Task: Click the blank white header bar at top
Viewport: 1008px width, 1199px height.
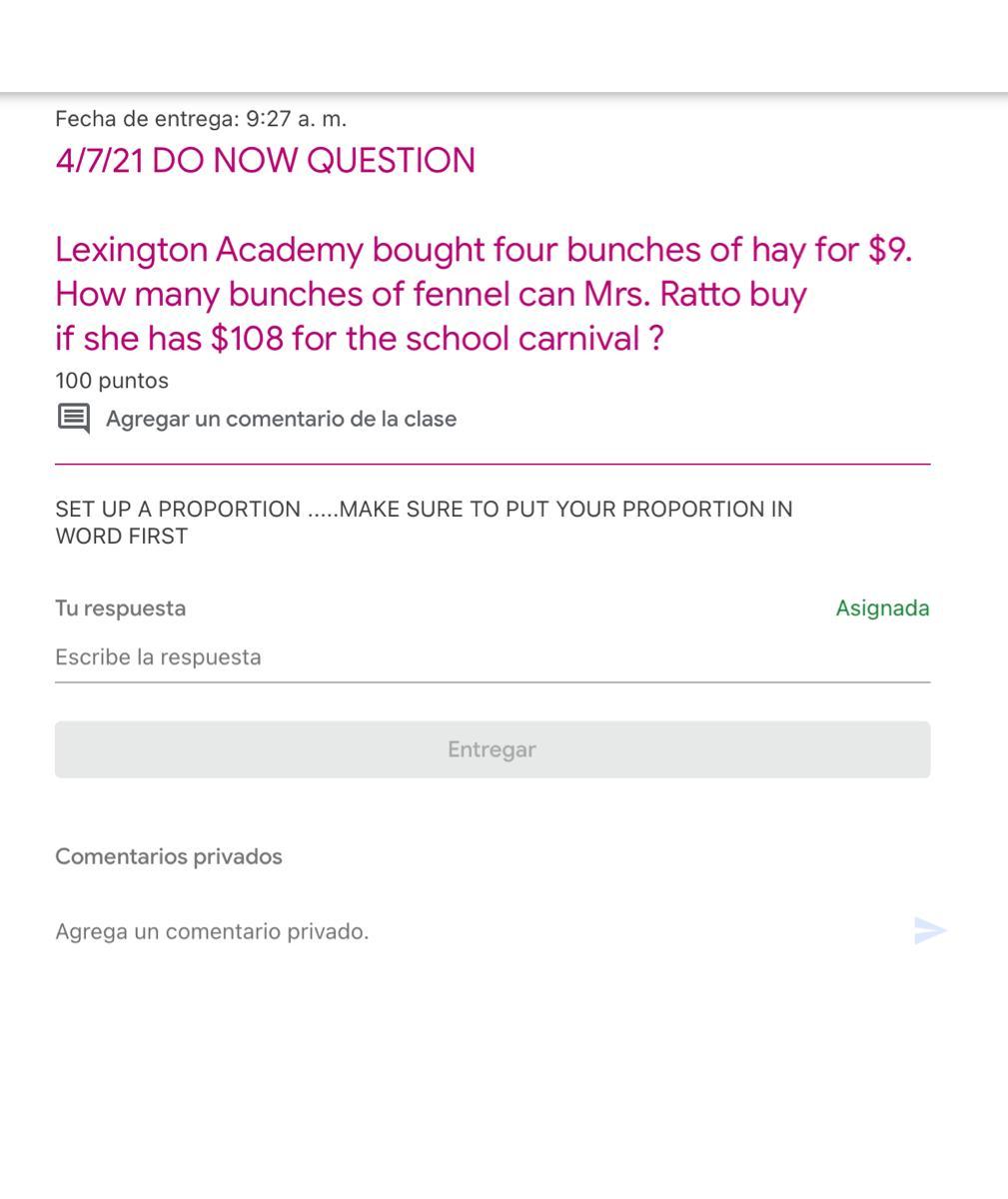Action: (x=504, y=46)
